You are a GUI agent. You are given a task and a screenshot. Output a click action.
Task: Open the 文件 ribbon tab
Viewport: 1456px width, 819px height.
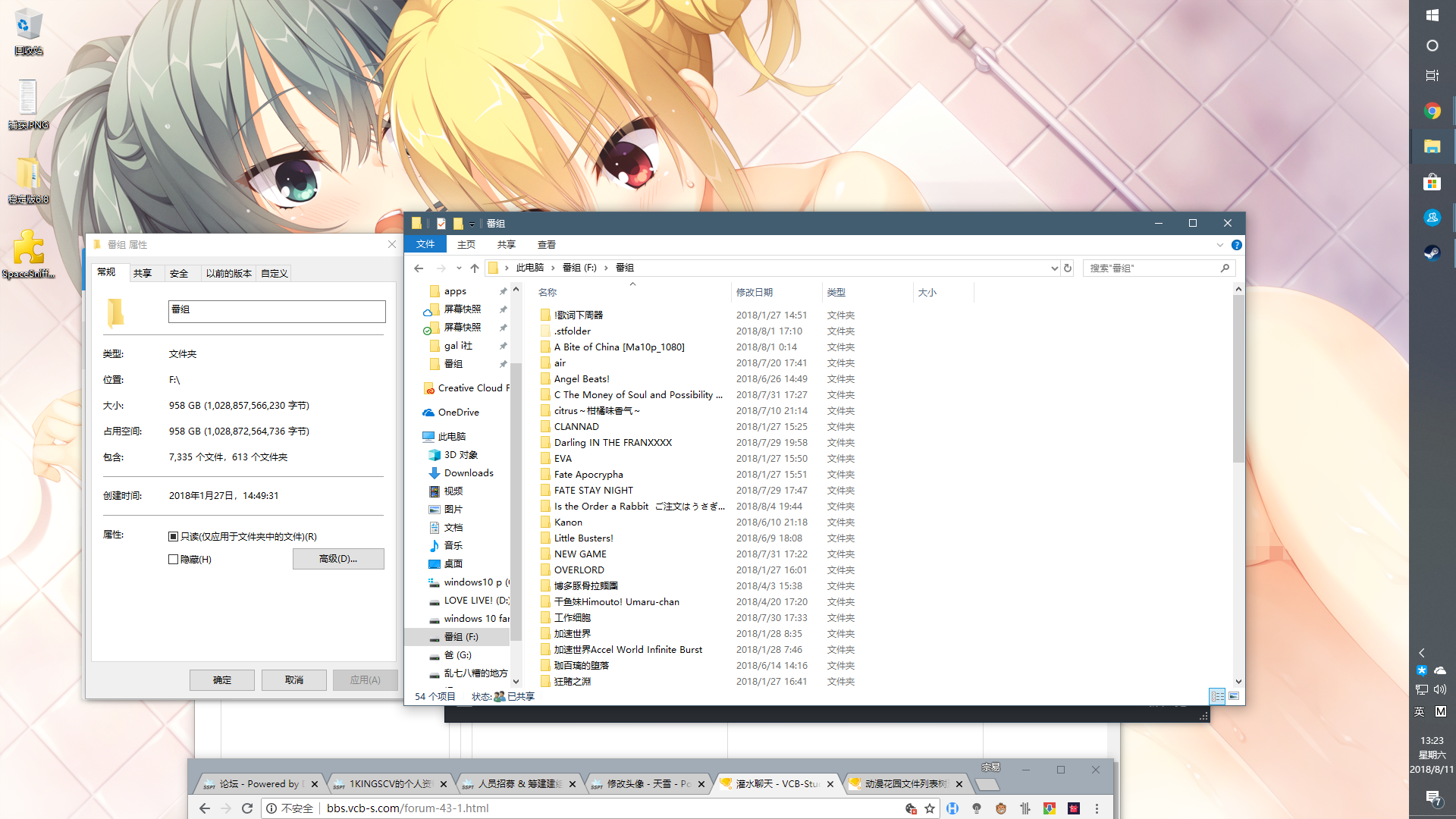point(425,244)
